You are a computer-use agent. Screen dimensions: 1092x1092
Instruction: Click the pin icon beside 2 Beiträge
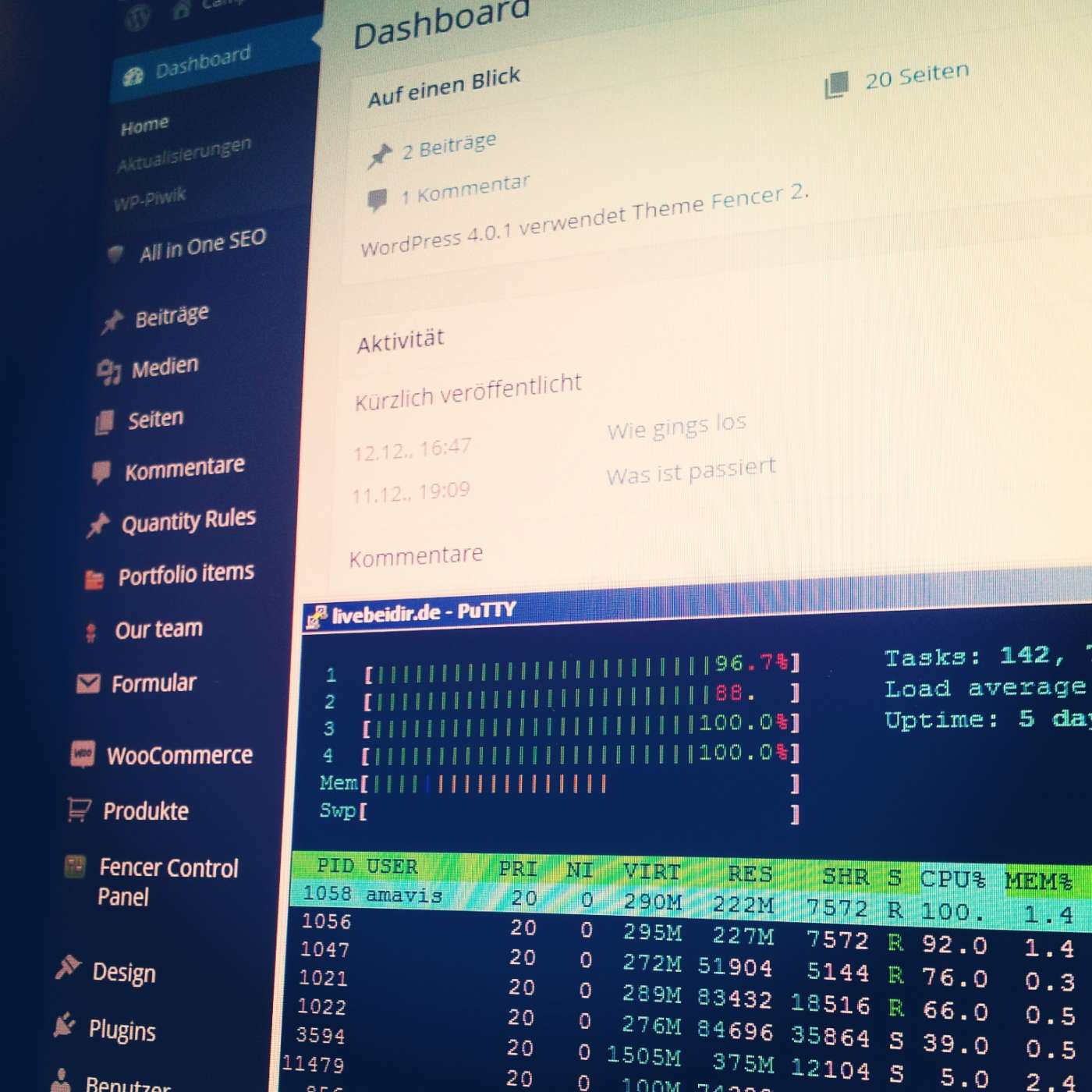pyautogui.click(x=380, y=155)
